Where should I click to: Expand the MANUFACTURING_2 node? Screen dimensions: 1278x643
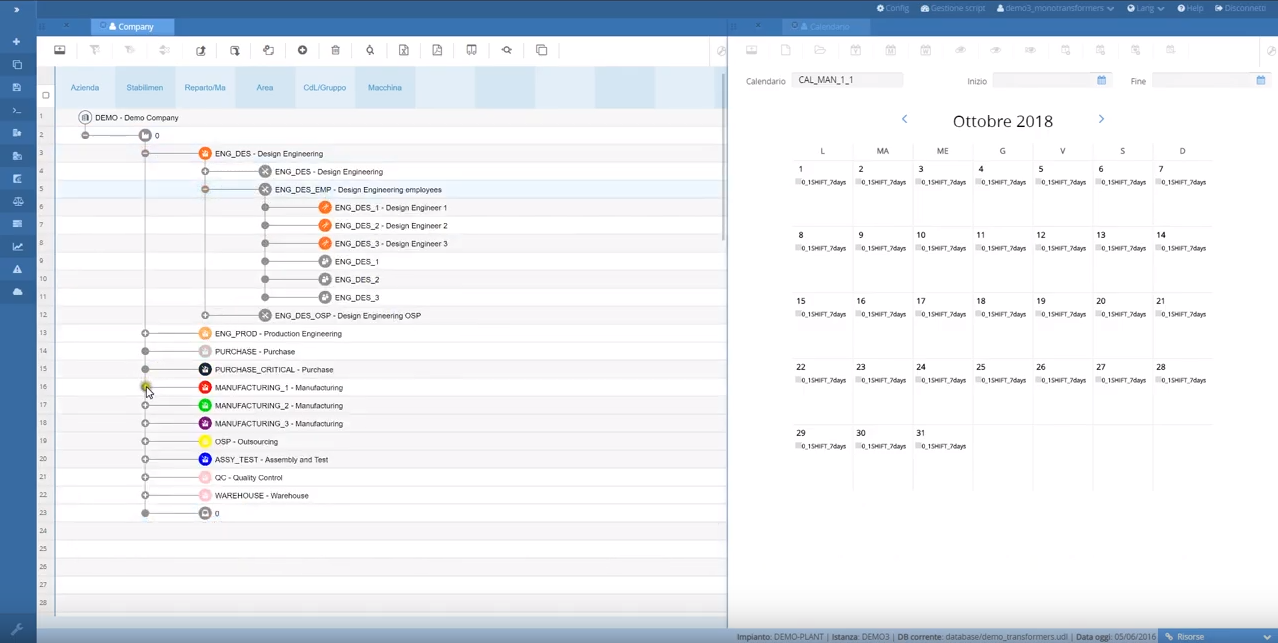145,406
